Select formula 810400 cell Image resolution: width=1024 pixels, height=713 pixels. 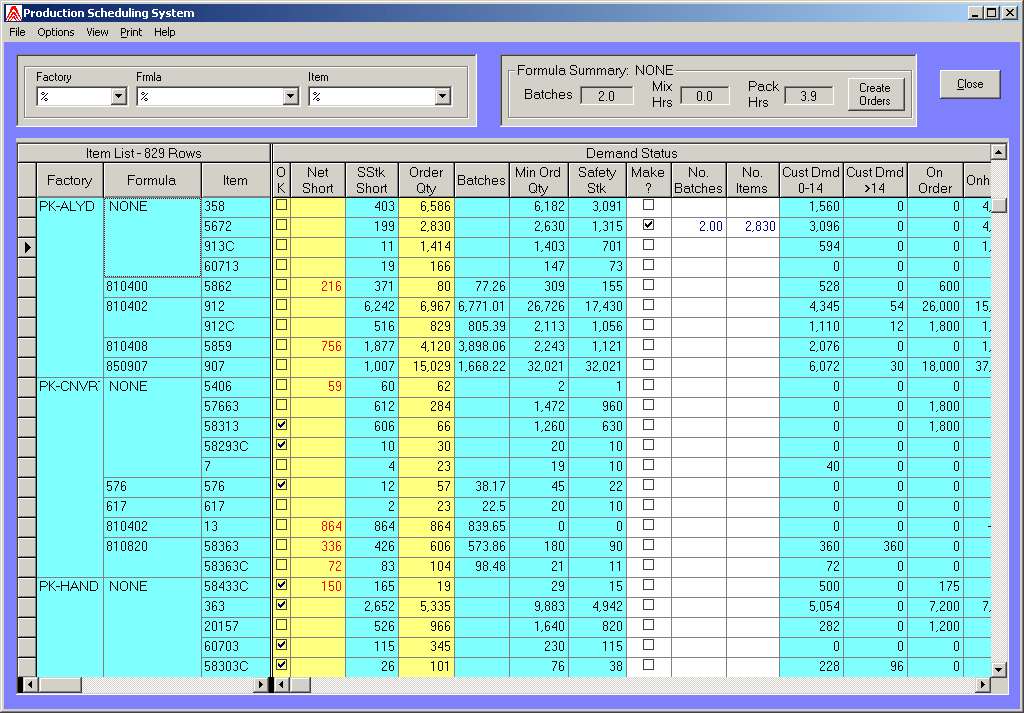point(152,287)
